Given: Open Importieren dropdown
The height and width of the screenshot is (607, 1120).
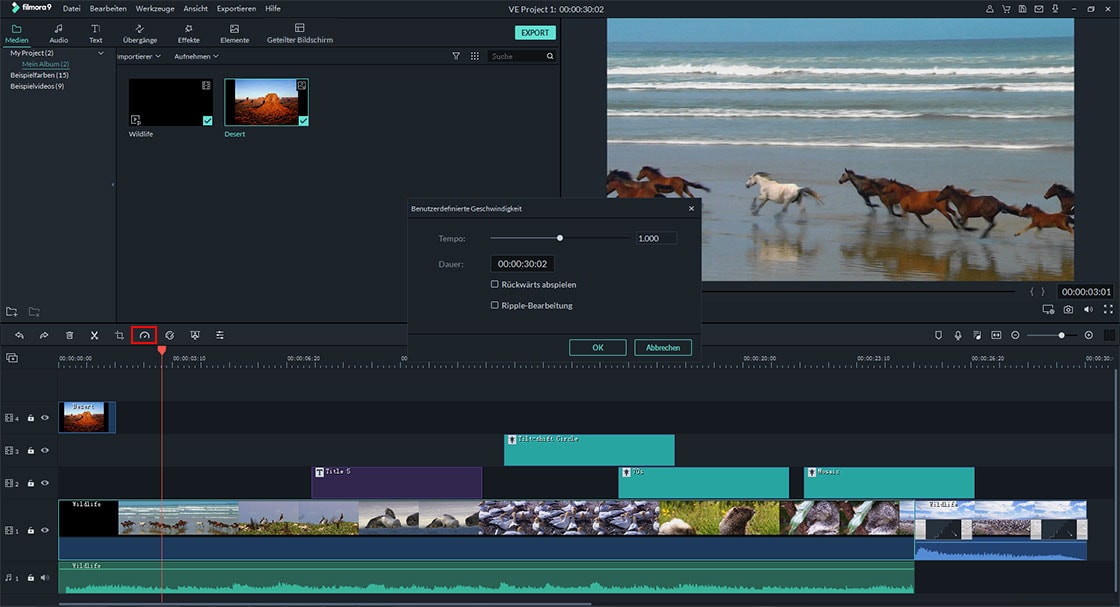Looking at the screenshot, I should coord(139,56).
